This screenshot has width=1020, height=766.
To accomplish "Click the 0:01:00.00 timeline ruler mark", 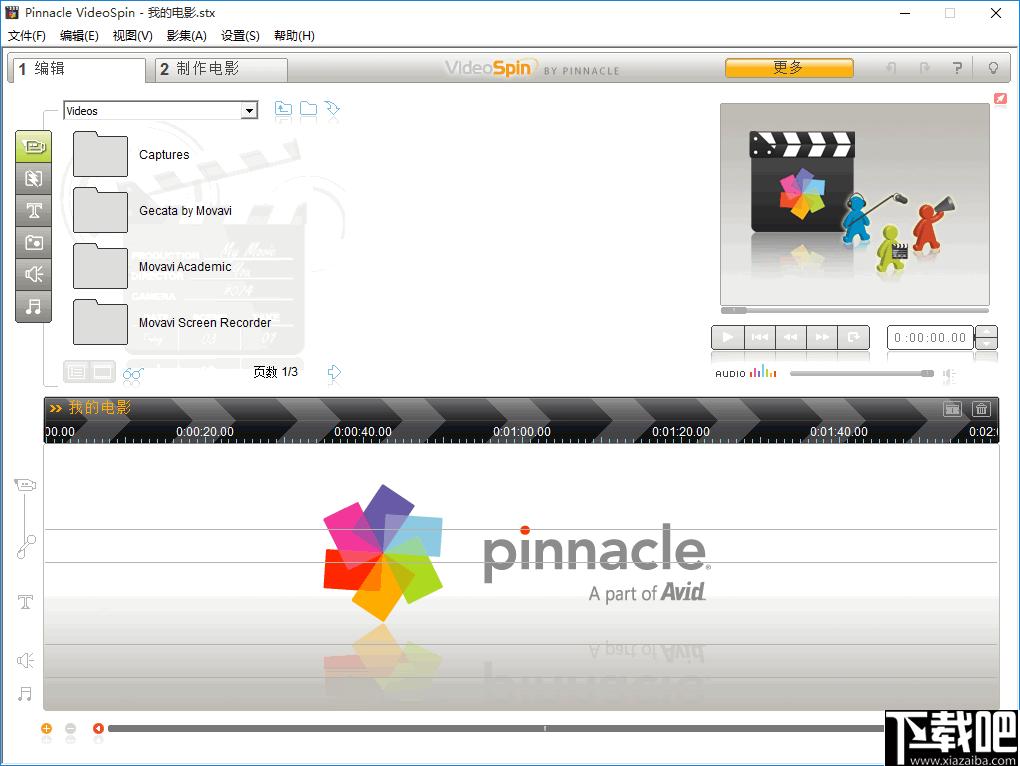I will [x=522, y=432].
